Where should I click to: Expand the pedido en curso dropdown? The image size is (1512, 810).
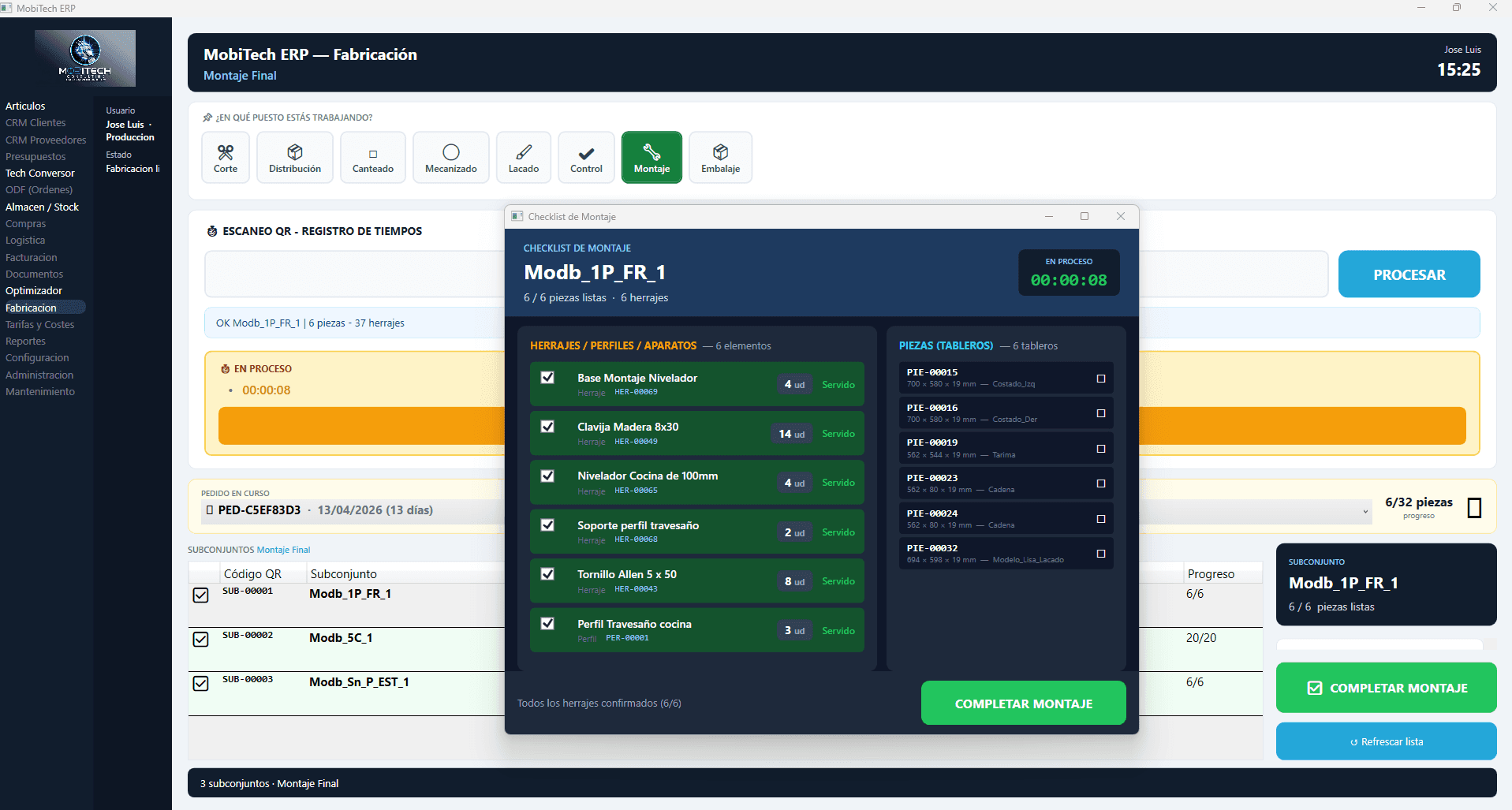pos(1365,511)
